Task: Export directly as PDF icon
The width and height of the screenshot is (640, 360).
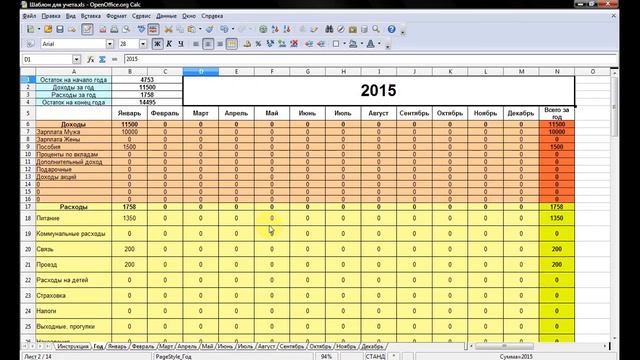Action: point(102,29)
